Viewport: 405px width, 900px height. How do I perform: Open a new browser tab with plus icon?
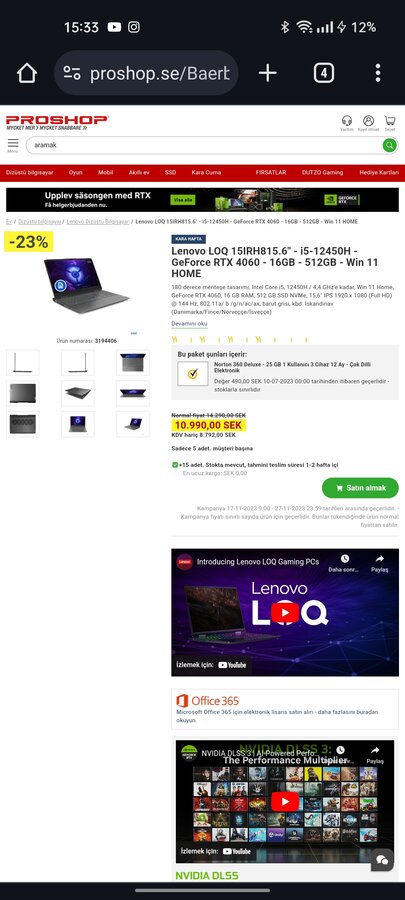[267, 73]
